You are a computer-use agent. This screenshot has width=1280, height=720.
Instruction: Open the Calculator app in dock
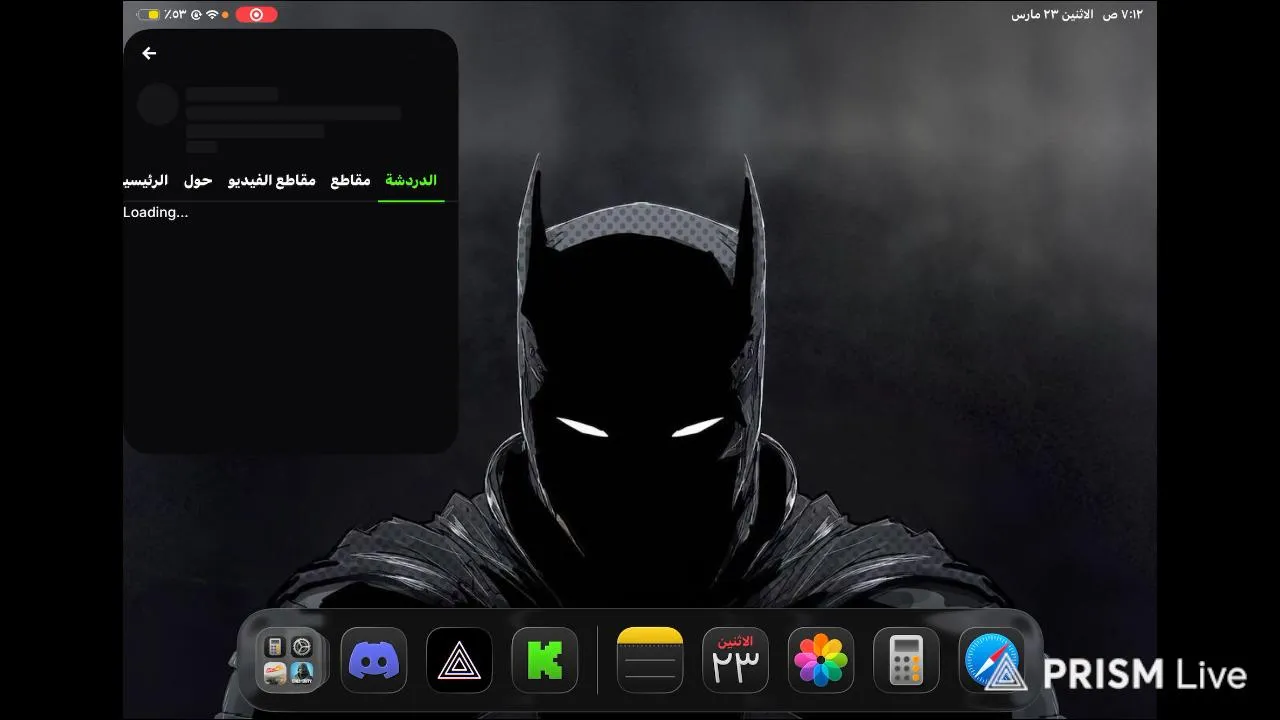click(906, 660)
